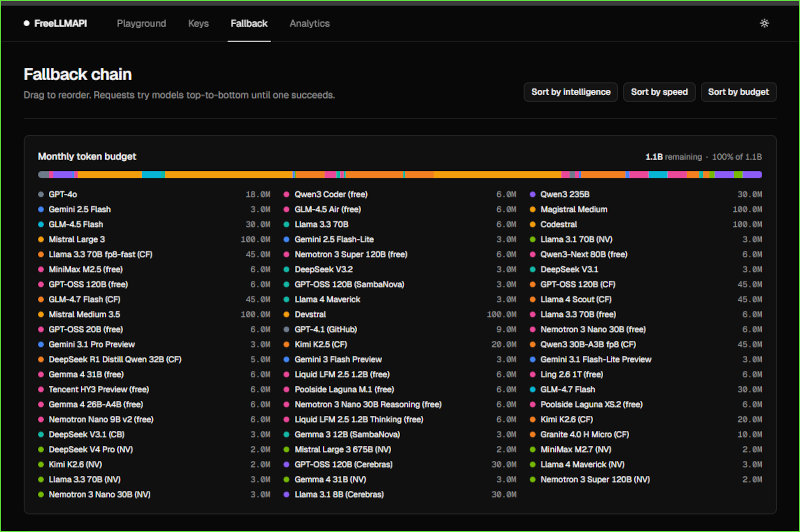Click the teal dot beside DeepSeek V3.1
Viewport: 800px width, 532px height.
[x=533, y=269]
